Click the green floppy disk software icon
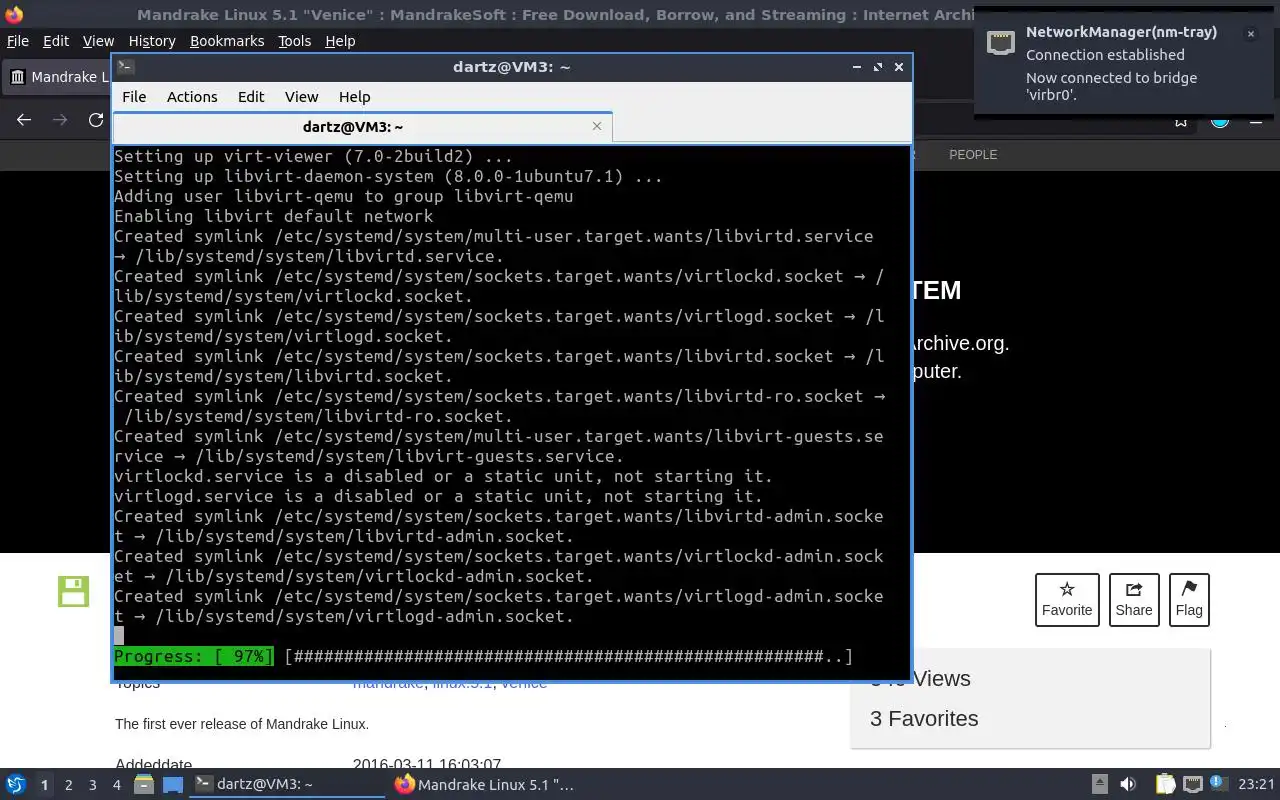1280x800 pixels. coord(73,591)
